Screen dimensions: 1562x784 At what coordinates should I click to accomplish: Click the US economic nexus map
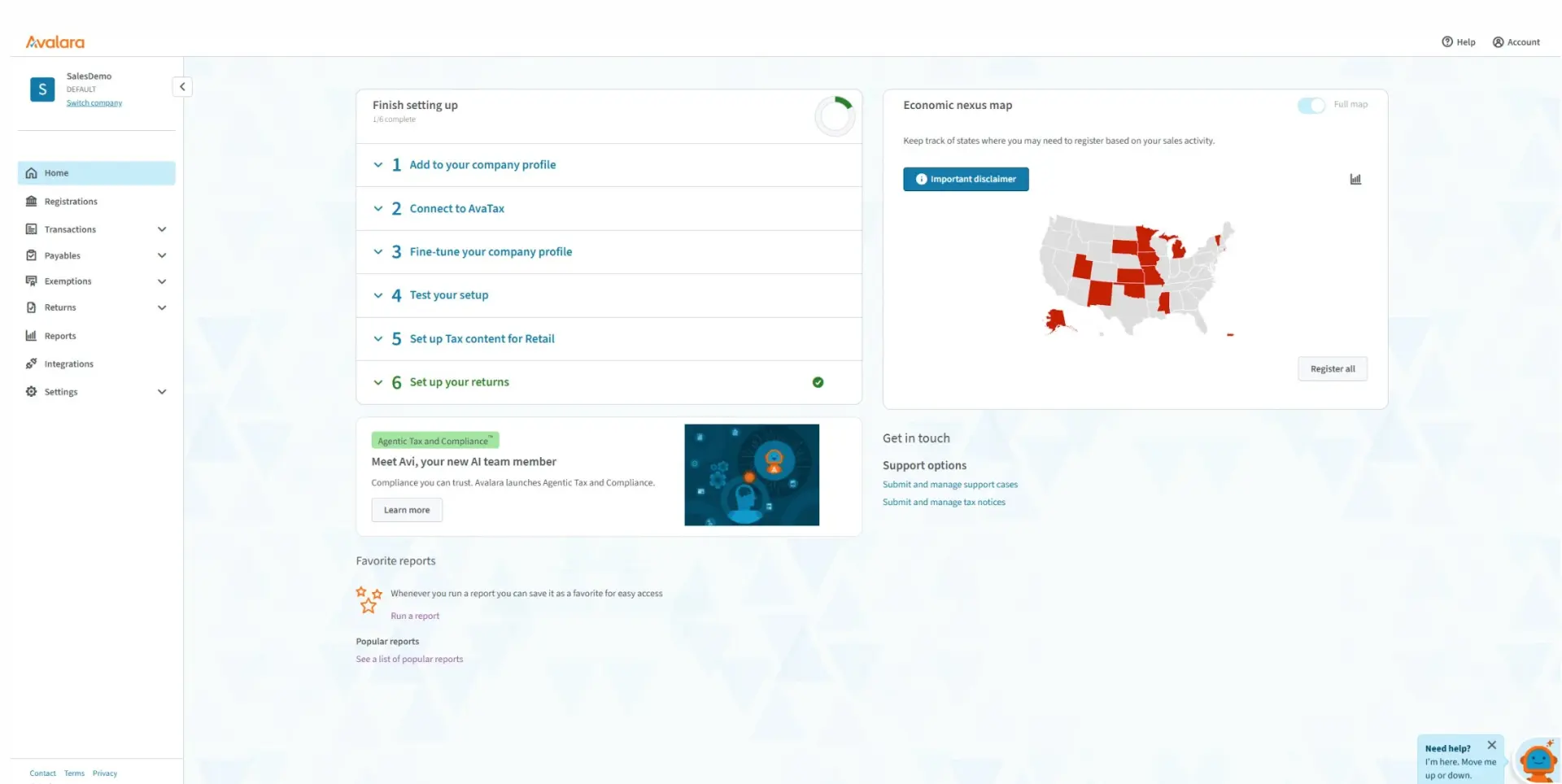tap(1137, 277)
